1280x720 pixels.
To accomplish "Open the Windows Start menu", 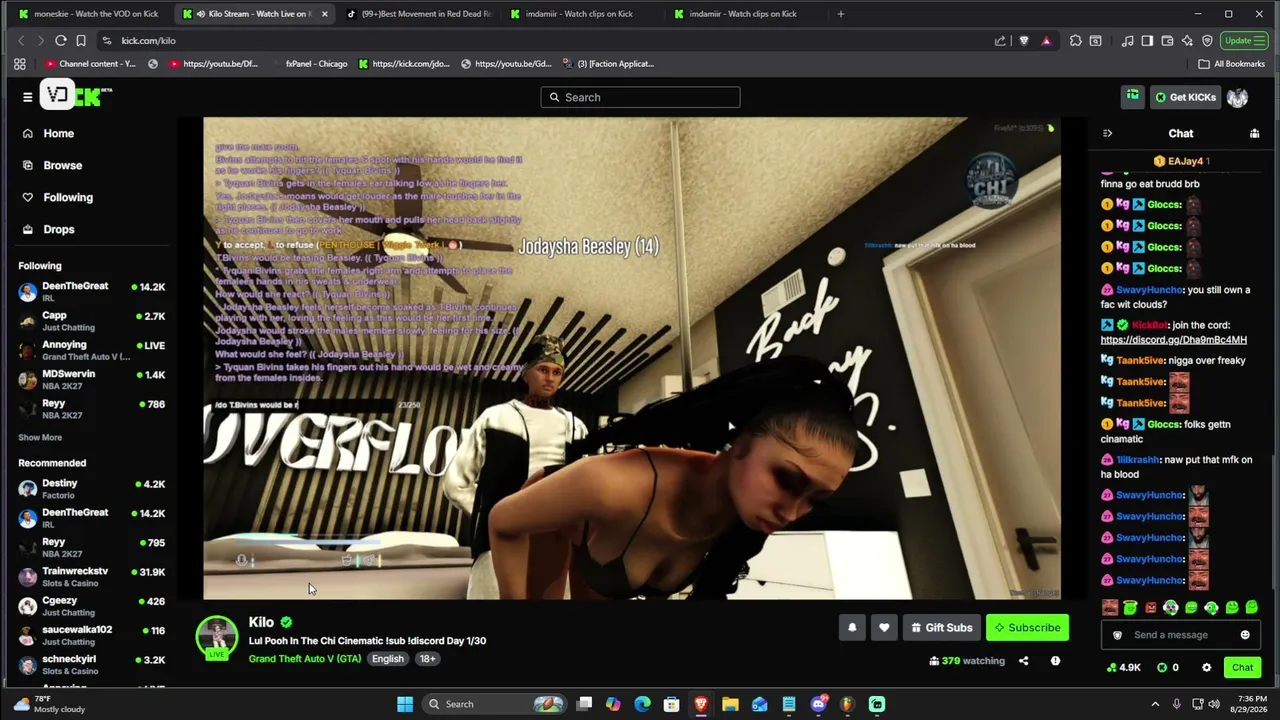I will [405, 704].
